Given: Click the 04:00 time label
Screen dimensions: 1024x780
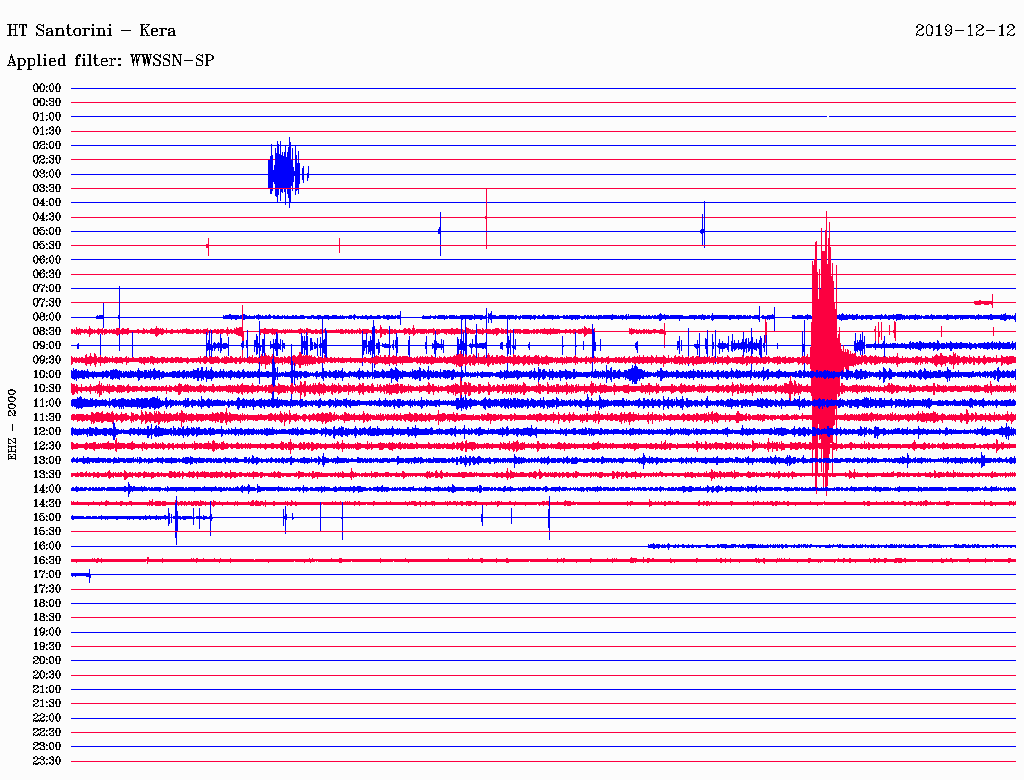Looking at the screenshot, I should (47, 203).
